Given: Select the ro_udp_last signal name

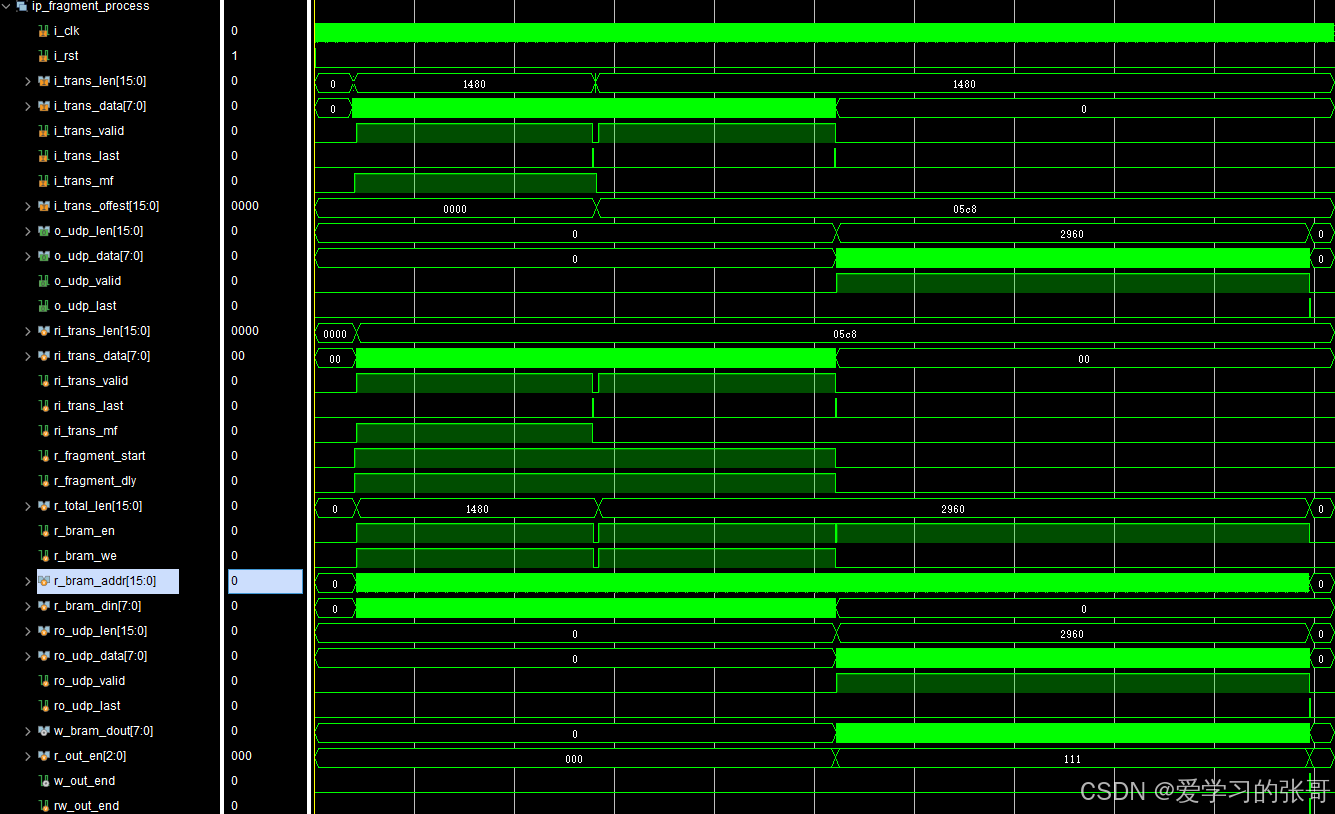Looking at the screenshot, I should point(87,706).
